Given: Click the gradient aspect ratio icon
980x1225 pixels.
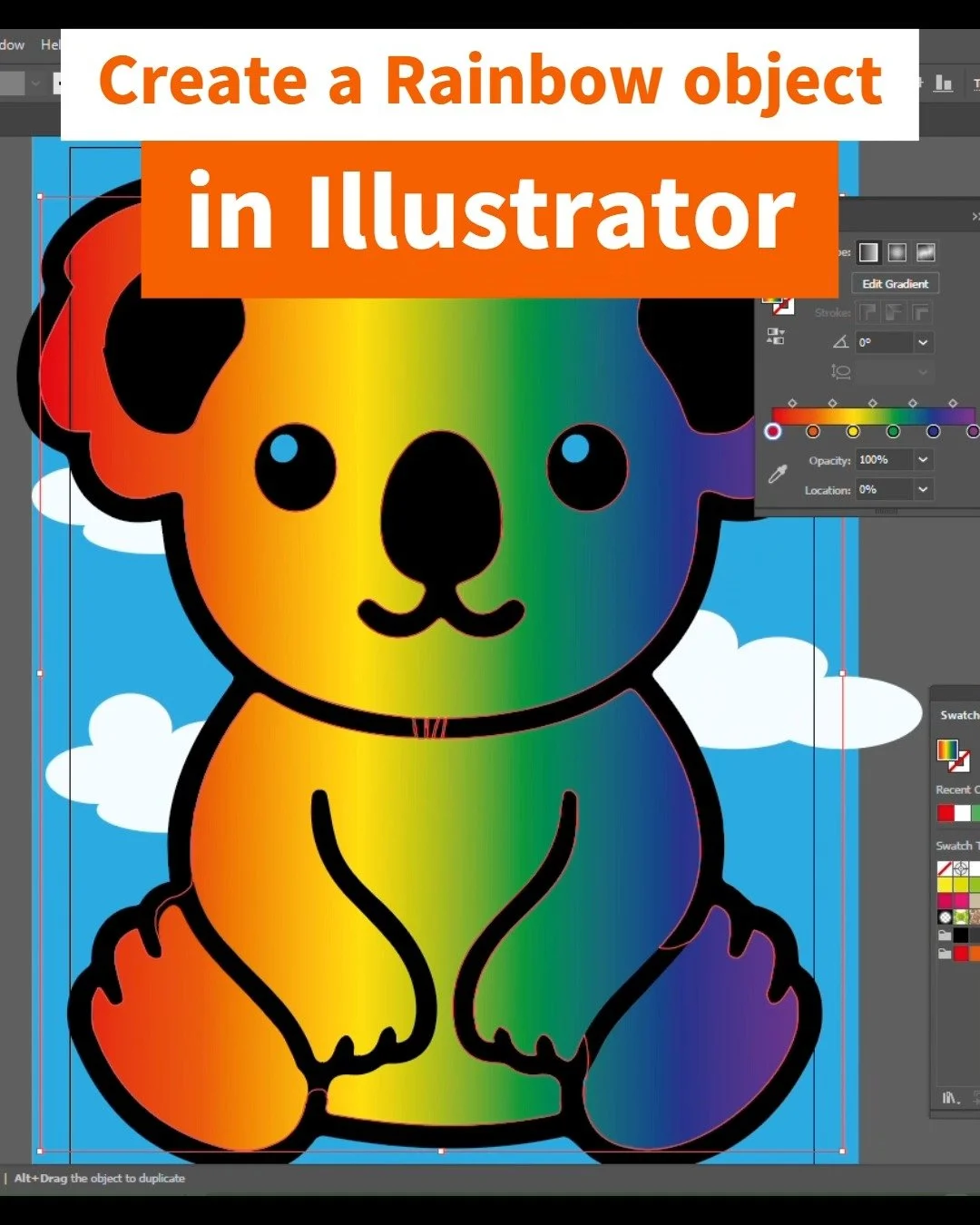Looking at the screenshot, I should 840,372.
